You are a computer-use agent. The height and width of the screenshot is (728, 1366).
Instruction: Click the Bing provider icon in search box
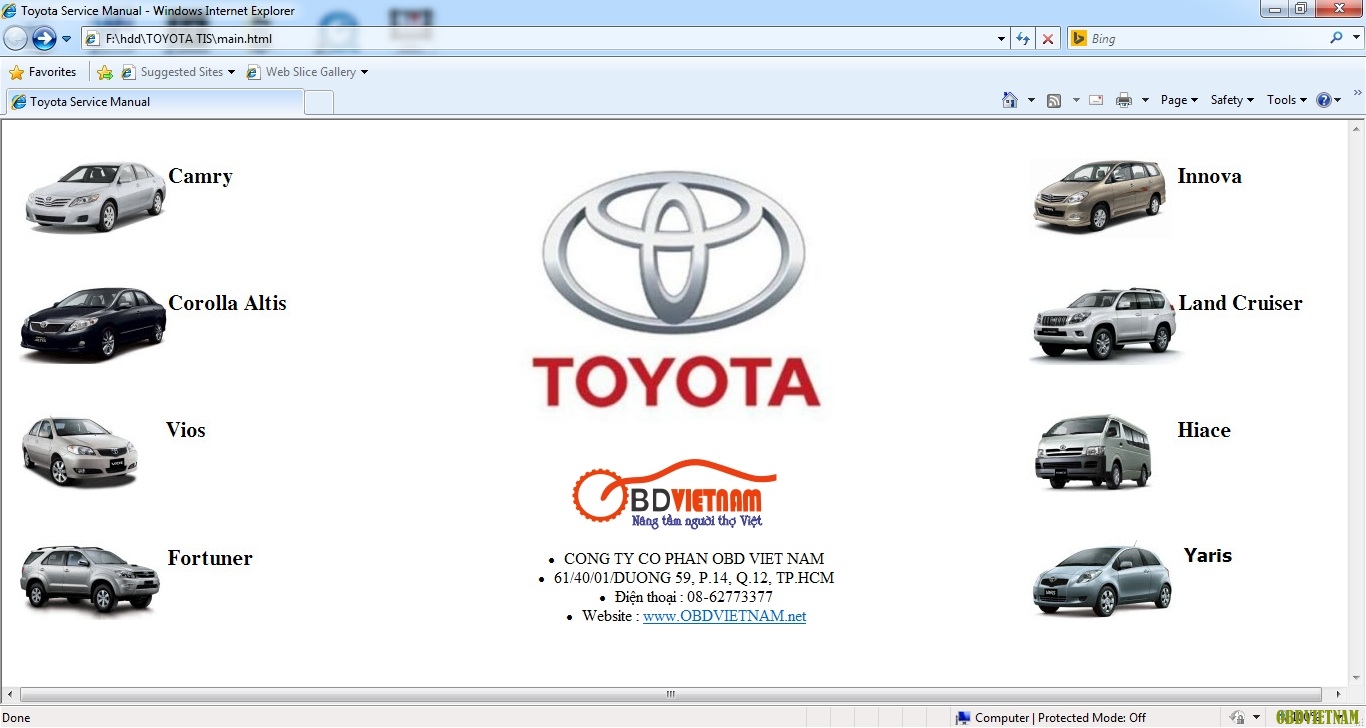1079,39
